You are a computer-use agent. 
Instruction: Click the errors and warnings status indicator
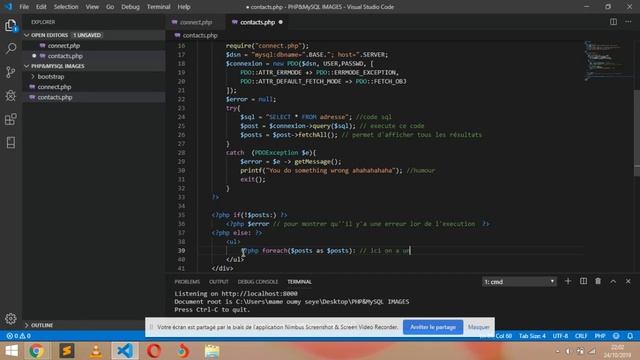pos(18,336)
